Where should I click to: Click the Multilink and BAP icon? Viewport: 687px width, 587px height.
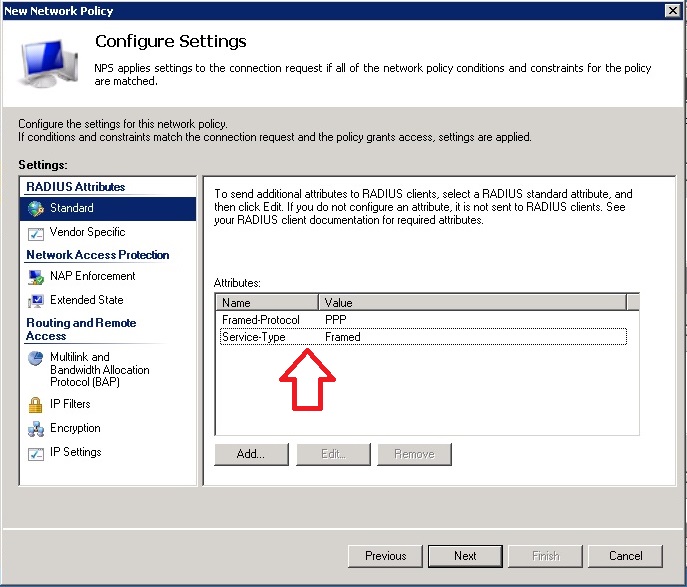pos(36,358)
